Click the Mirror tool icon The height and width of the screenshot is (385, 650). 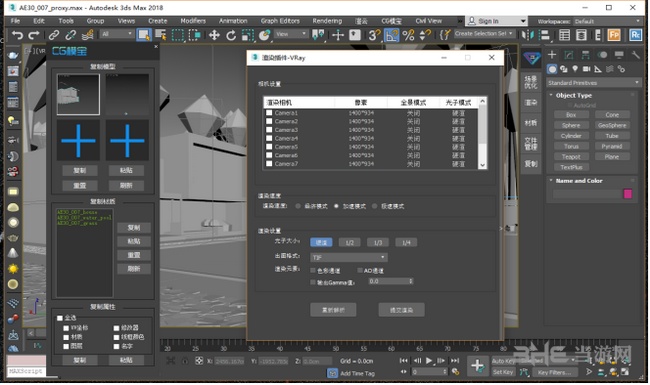point(528,35)
